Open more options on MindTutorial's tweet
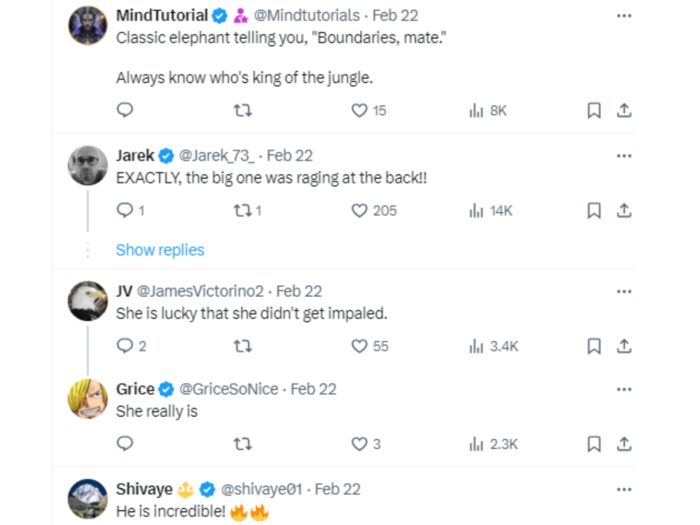 click(624, 16)
